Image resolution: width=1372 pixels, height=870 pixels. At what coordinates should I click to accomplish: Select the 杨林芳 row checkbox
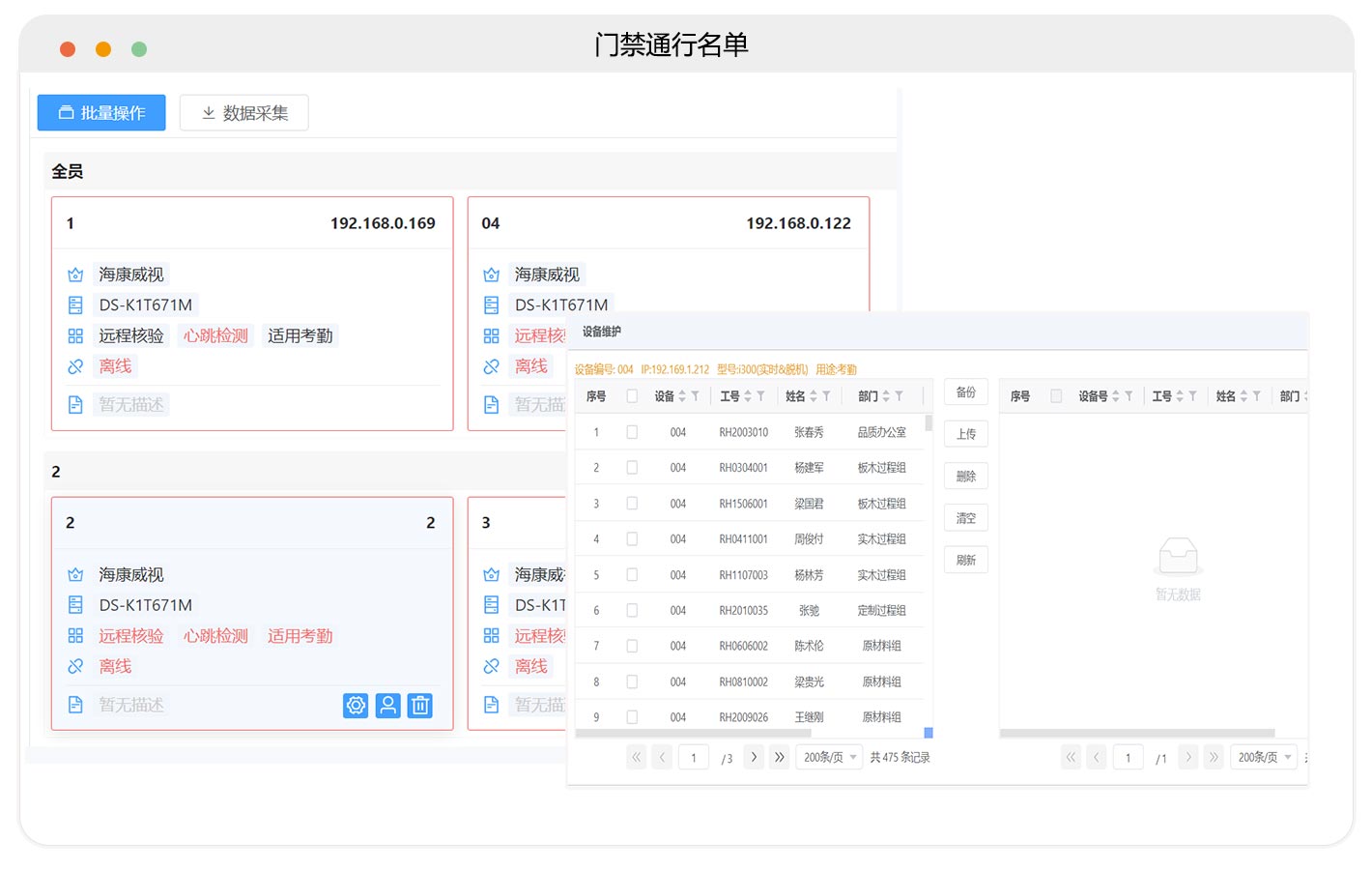(x=632, y=575)
